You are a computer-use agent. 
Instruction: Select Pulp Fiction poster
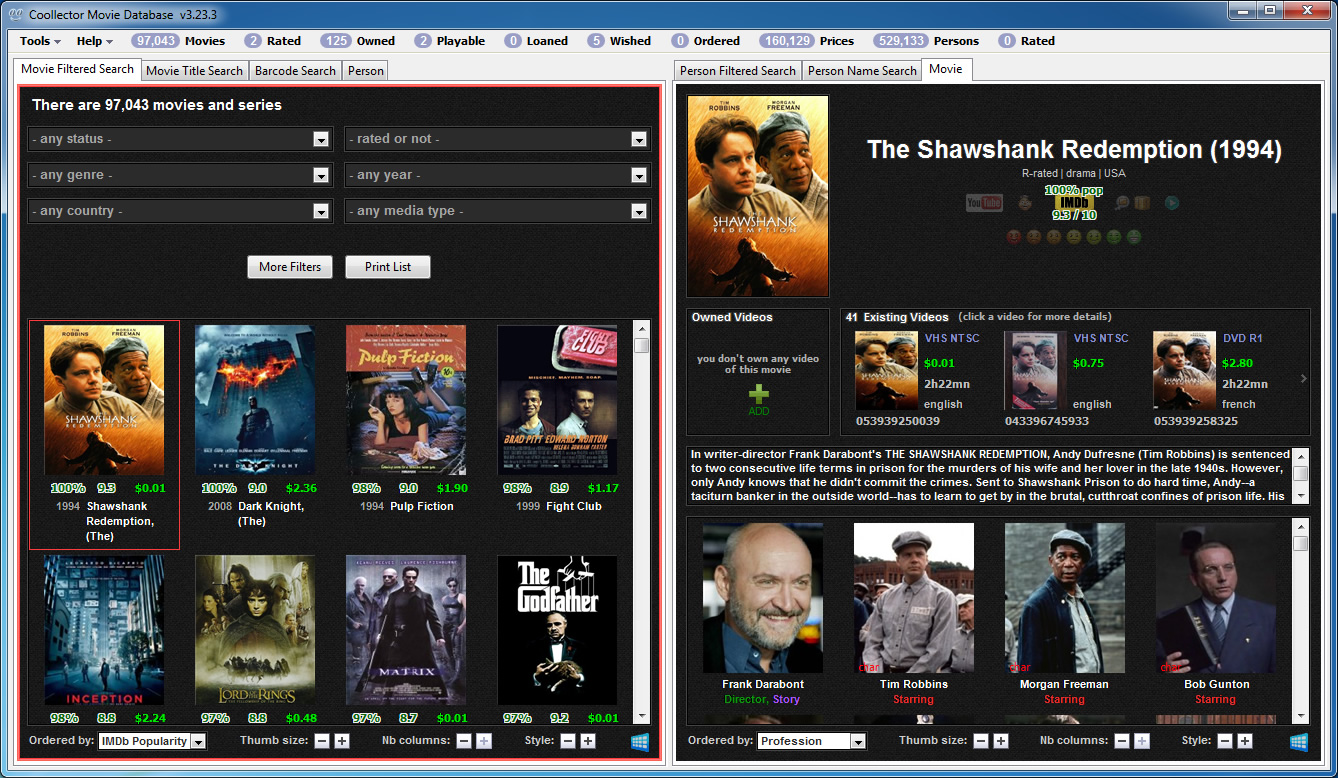[406, 400]
